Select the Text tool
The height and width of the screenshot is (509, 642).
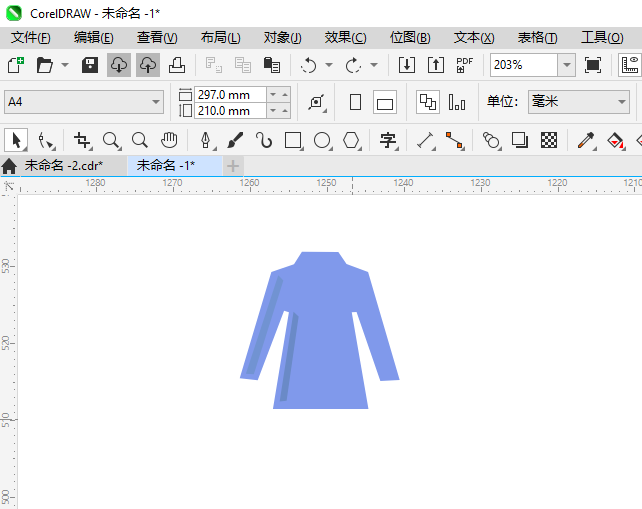pos(388,140)
